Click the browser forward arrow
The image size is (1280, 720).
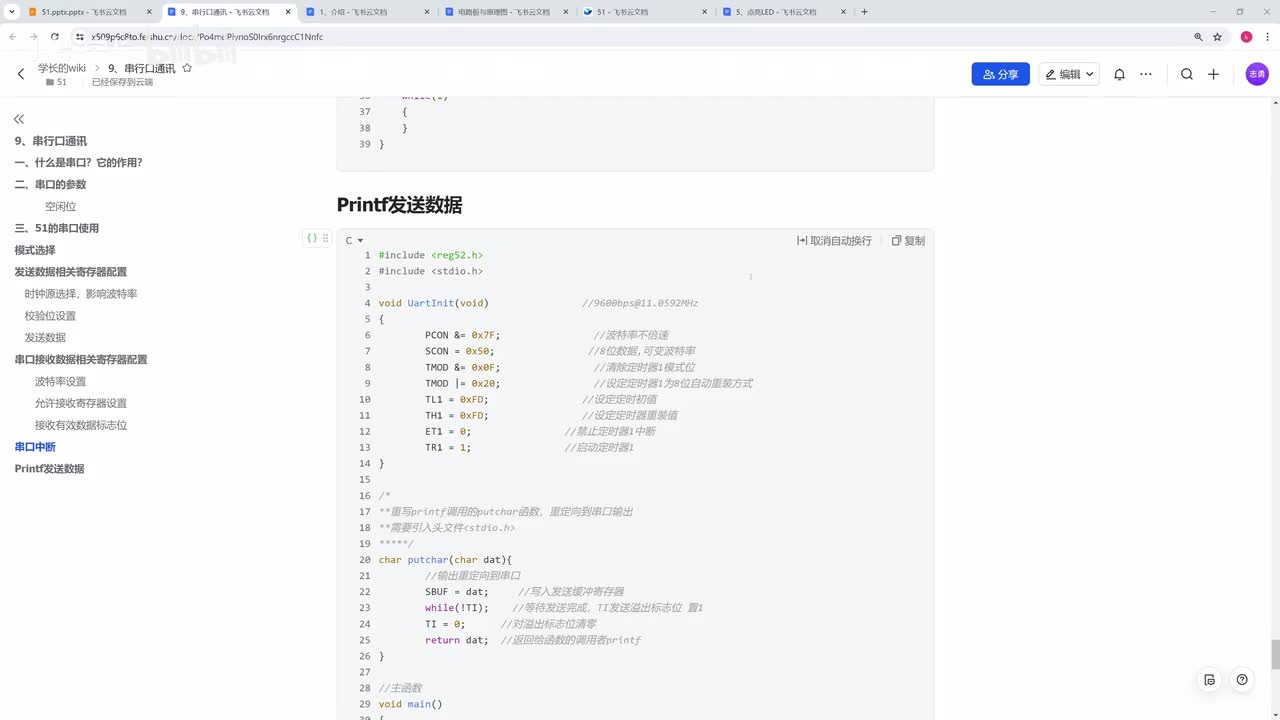35,36
